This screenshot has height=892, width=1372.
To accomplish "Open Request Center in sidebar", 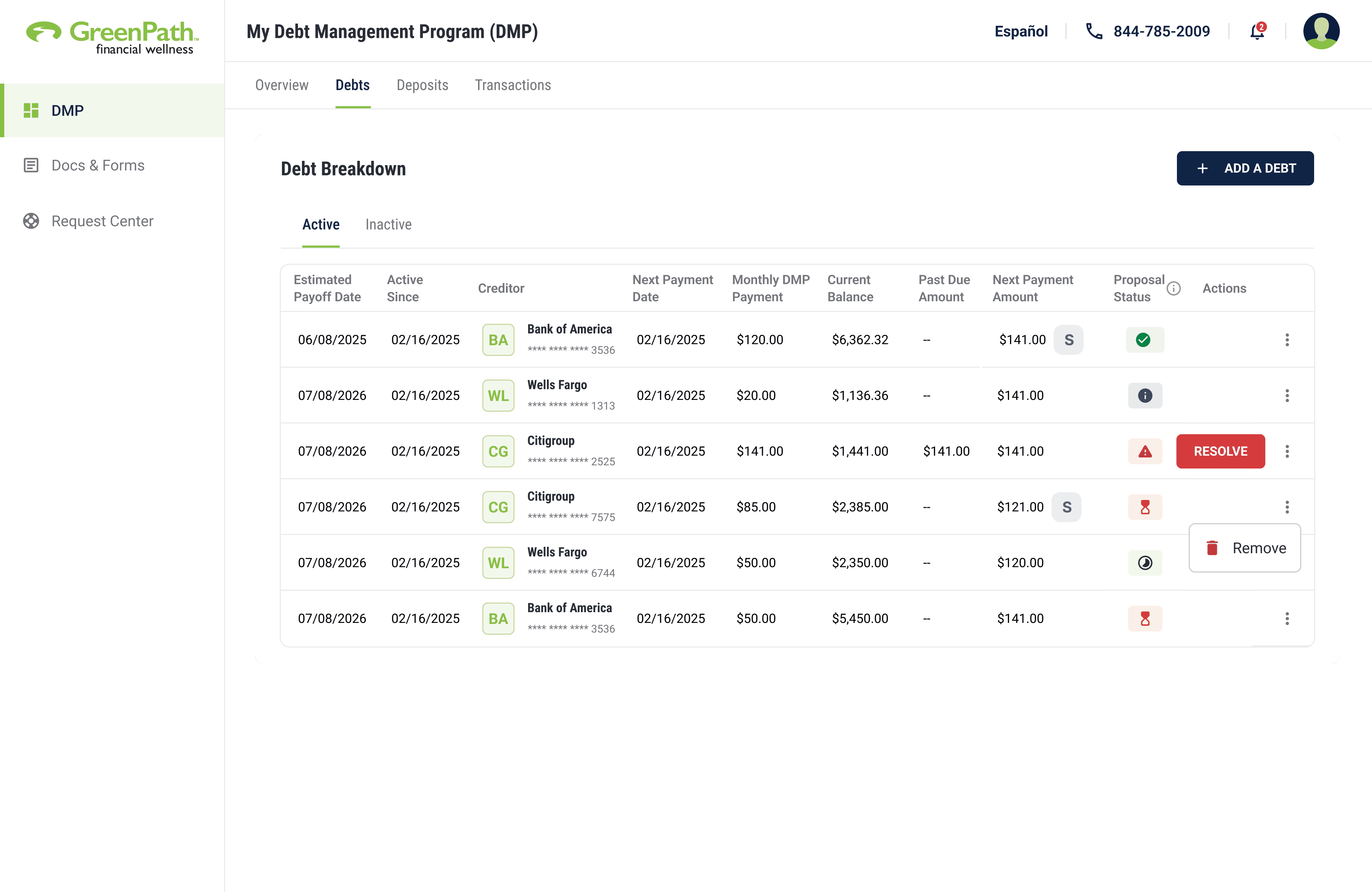I will [102, 221].
